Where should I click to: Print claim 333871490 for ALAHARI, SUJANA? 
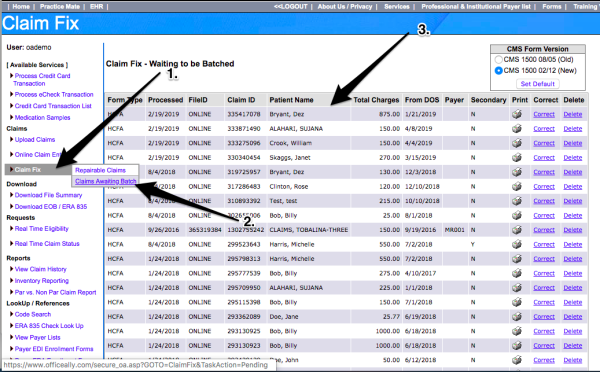(x=517, y=129)
